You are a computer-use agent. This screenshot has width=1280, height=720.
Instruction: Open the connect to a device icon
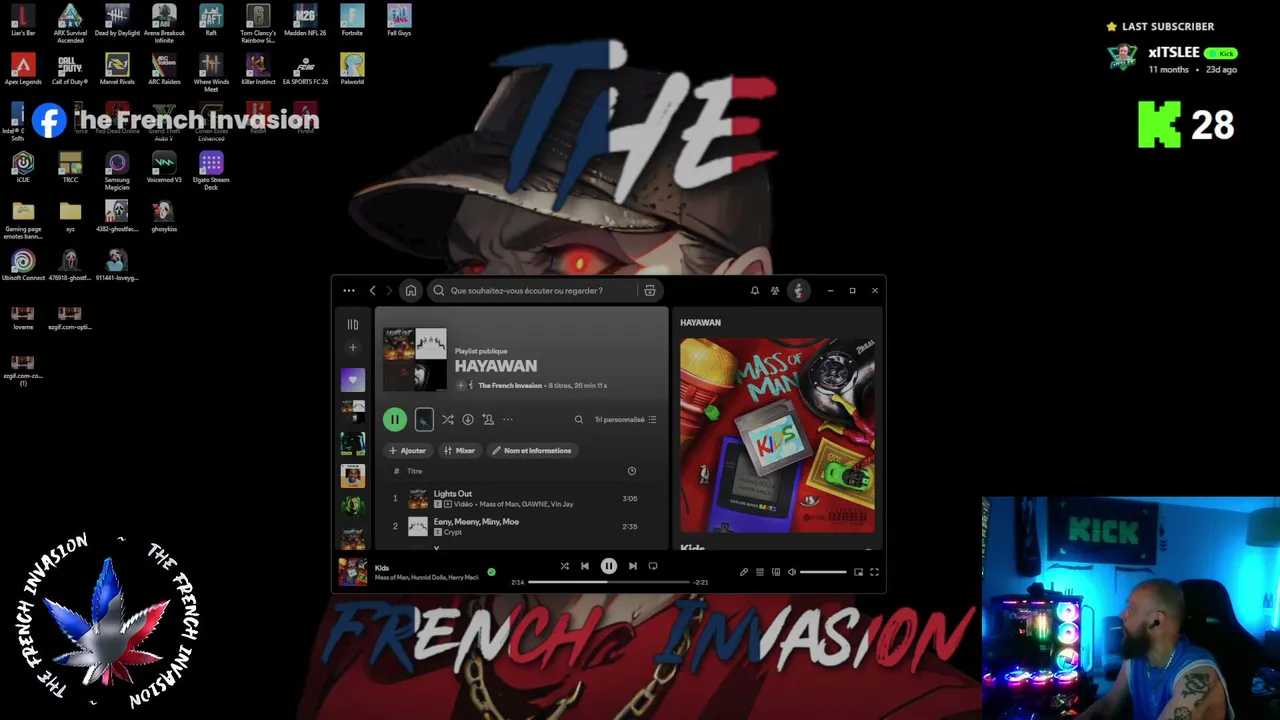pos(776,572)
